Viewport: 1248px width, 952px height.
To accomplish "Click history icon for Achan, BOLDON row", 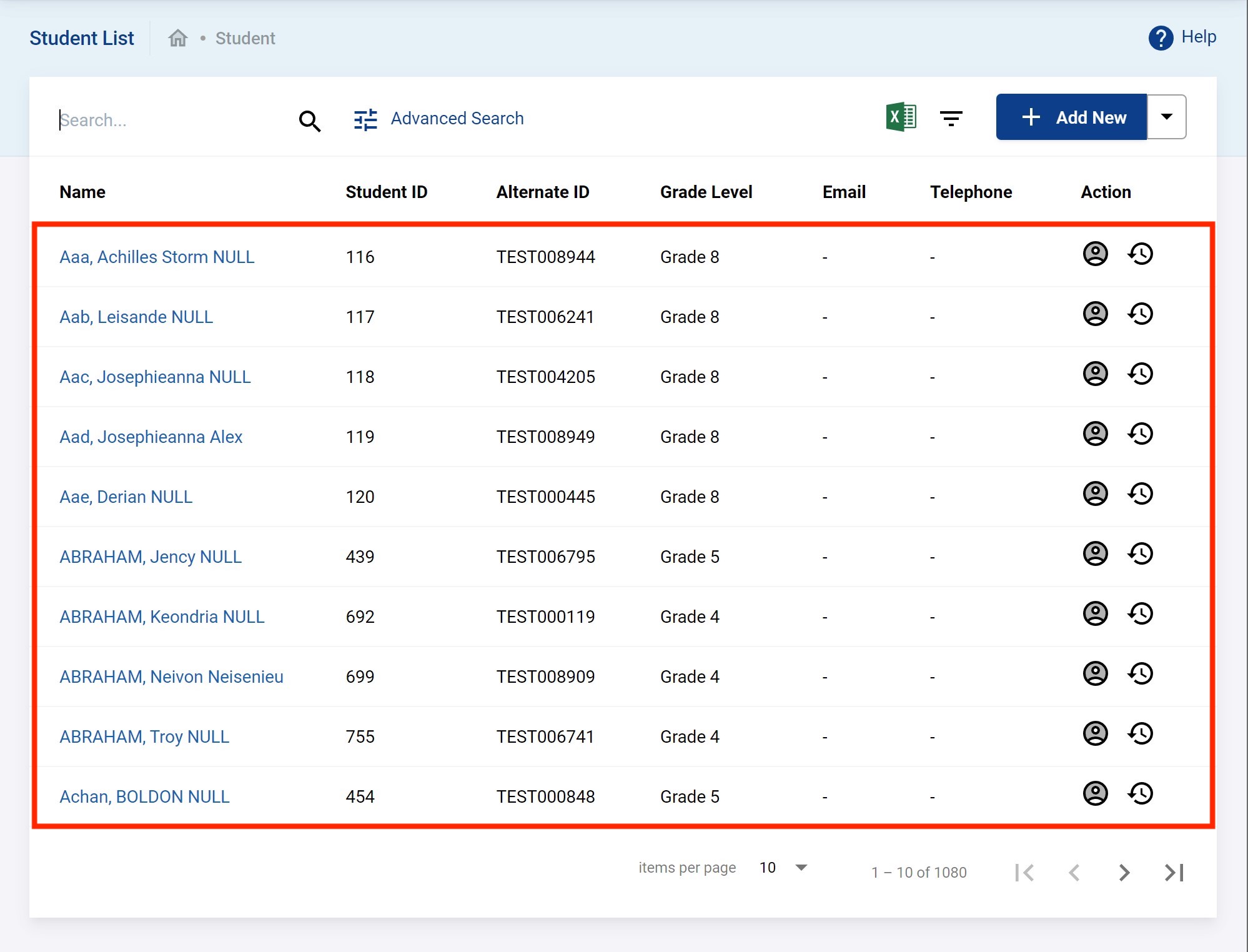I will (1140, 794).
